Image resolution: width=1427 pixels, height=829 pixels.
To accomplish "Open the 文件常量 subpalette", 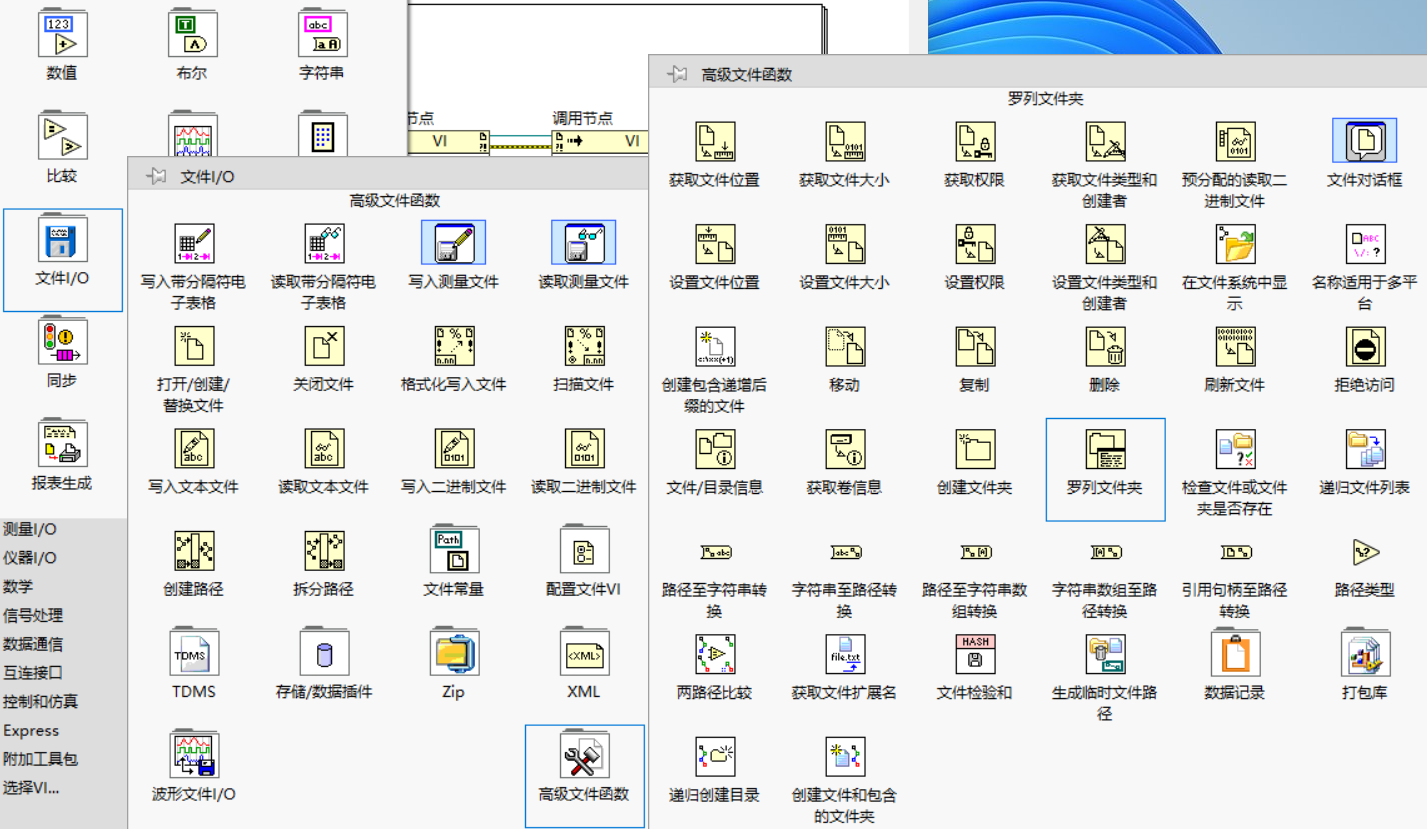I will 454,549.
